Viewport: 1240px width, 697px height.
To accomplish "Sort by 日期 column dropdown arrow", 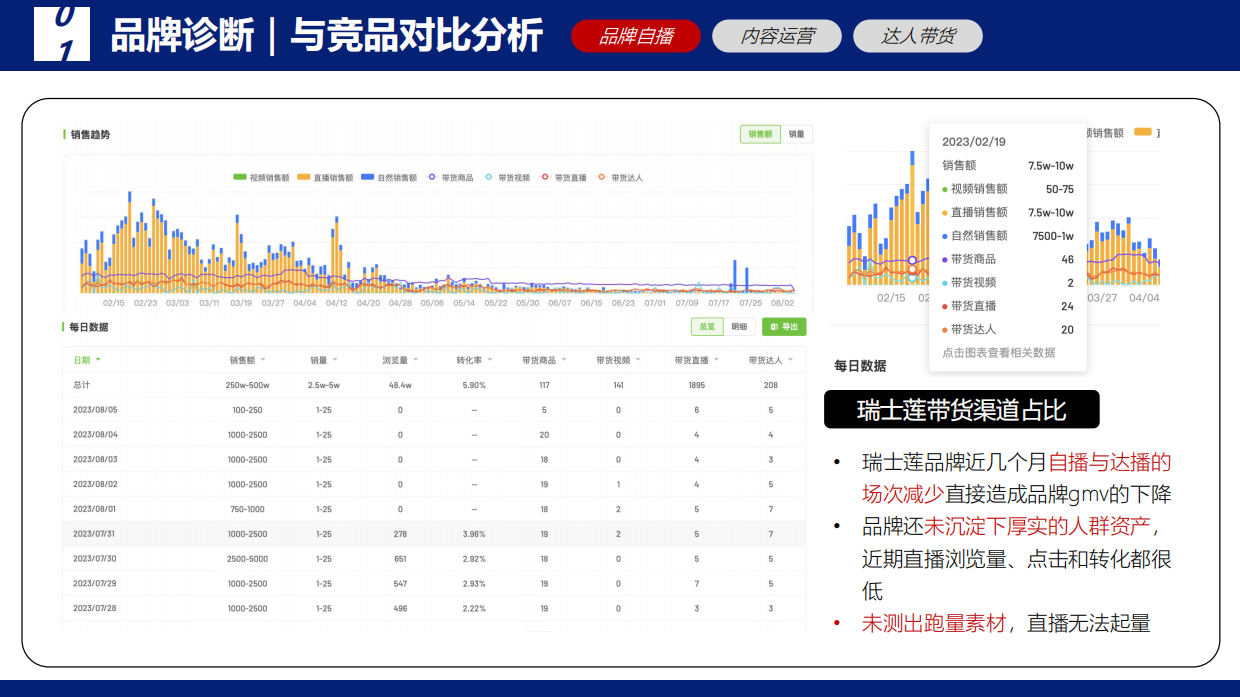I will (x=98, y=360).
